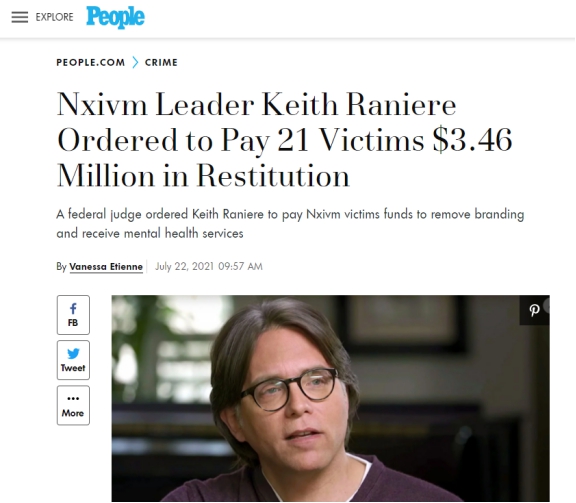Open the EXPLORE menu label
Viewport: 576px width, 503px height.
(x=54, y=17)
